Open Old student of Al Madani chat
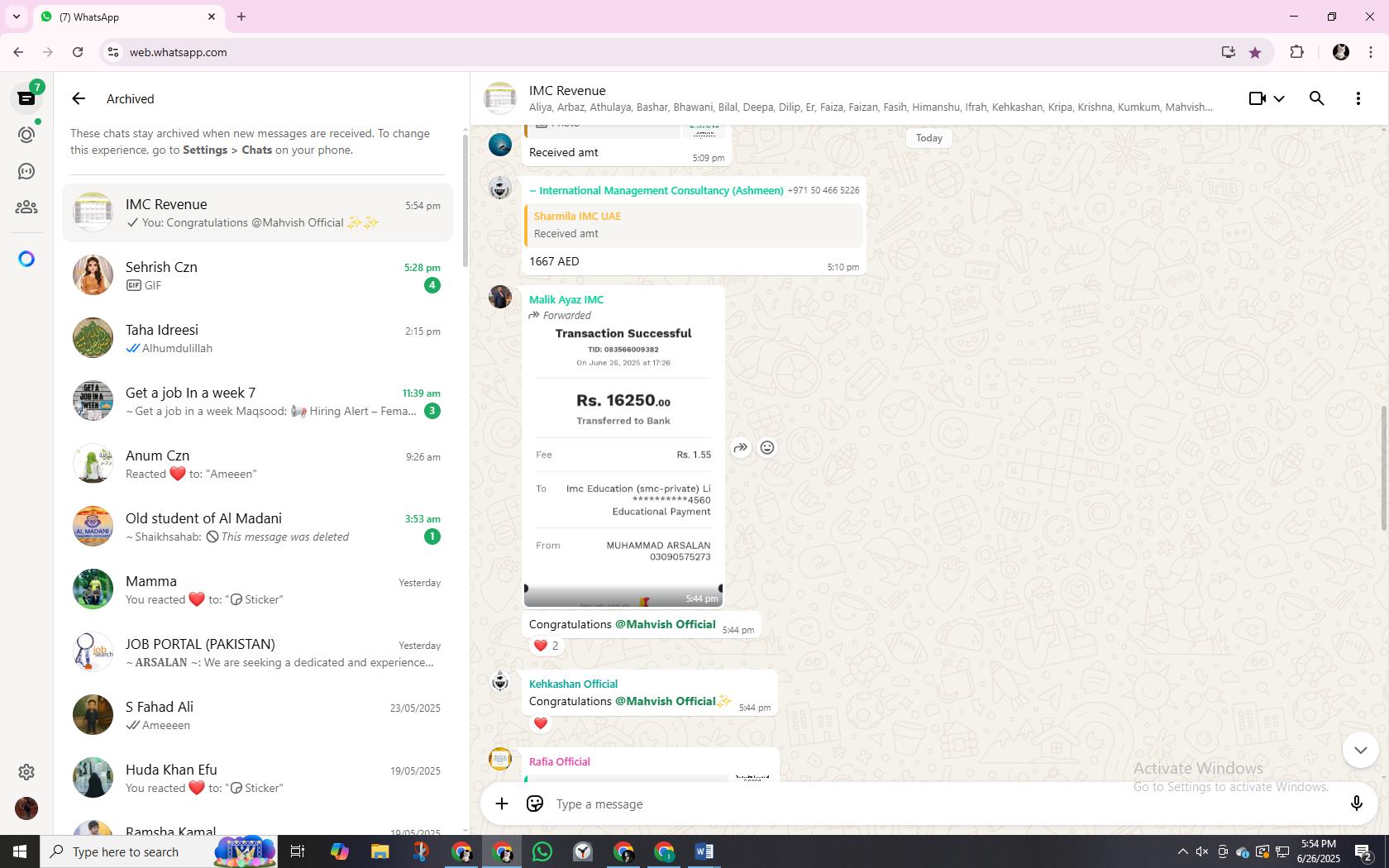Screen dimensions: 1389x868 tap(257, 527)
